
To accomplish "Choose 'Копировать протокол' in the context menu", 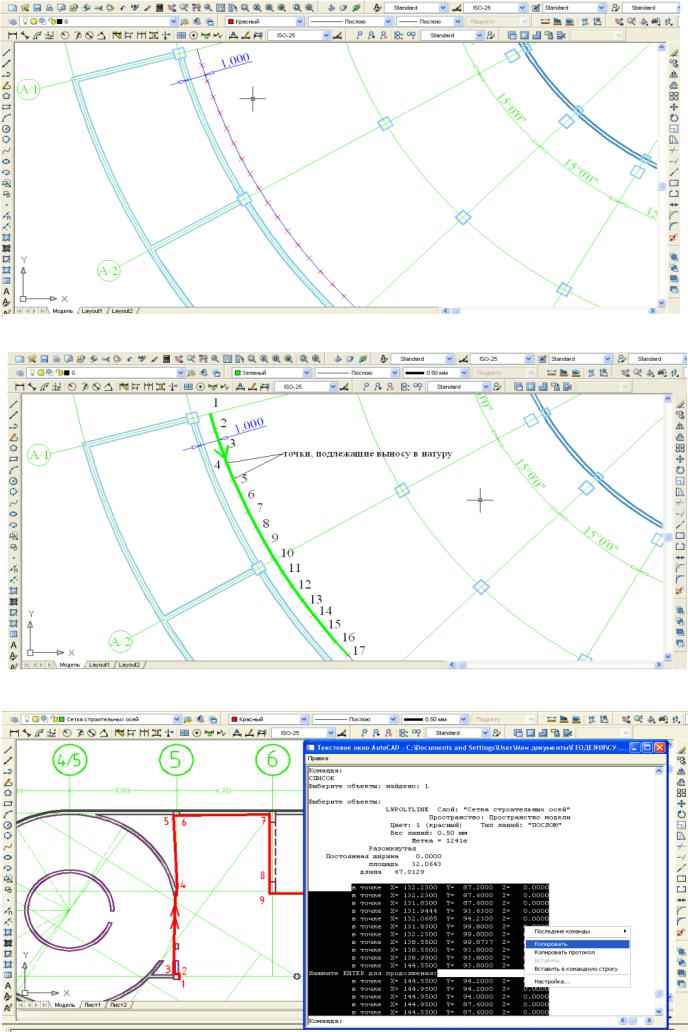I will (x=577, y=952).
